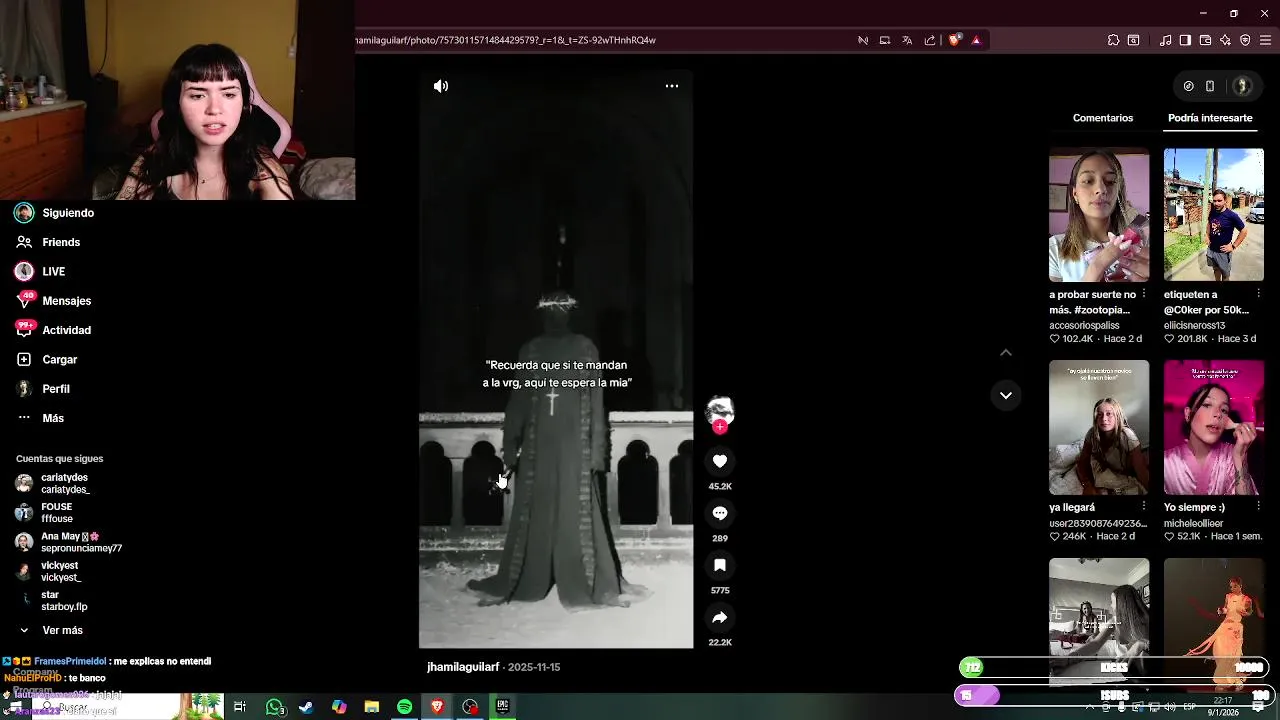Open the jhamilaguilarf author link below the video
Screen dimensions: 1280x720
tap(463, 667)
